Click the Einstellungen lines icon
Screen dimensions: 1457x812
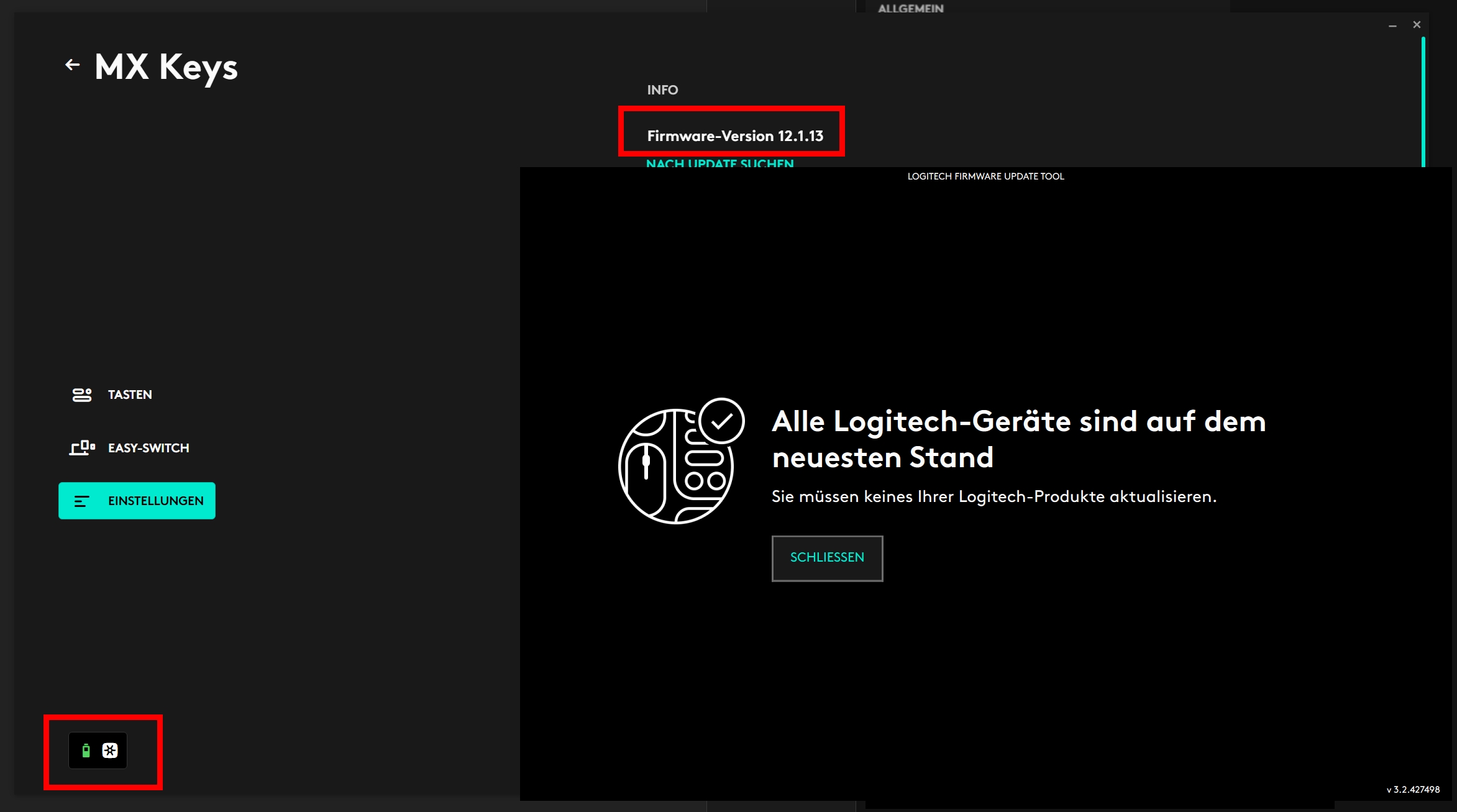(82, 501)
